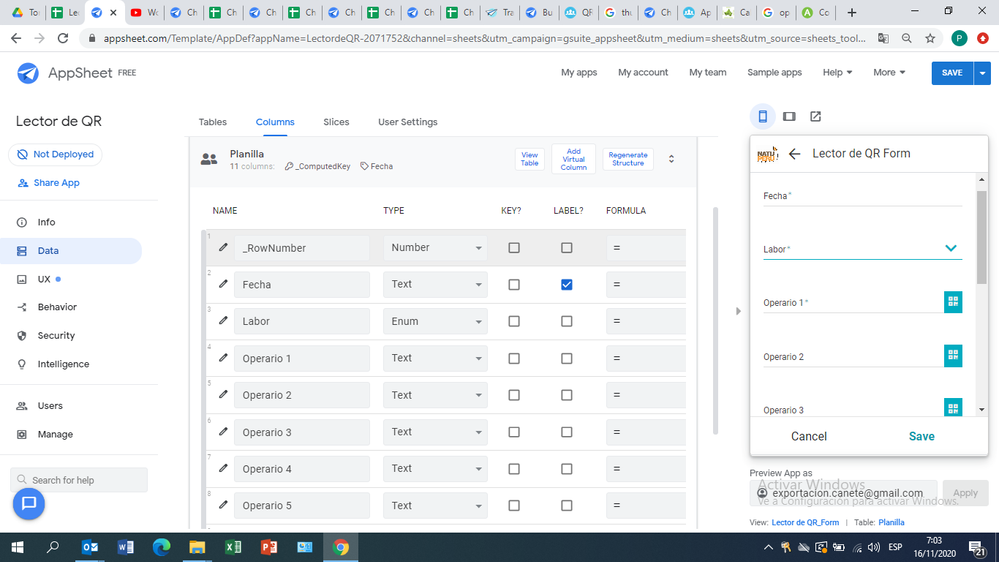999x562 pixels.
Task: Edit the Labor column pencil icon
Action: 223,321
